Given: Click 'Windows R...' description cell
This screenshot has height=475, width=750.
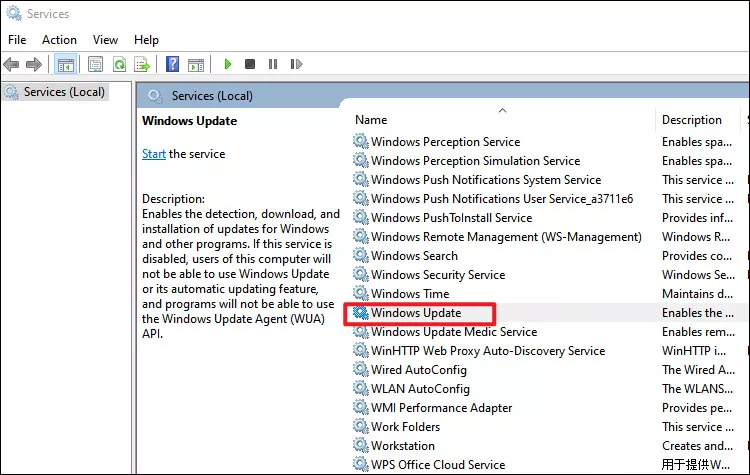Looking at the screenshot, I should (696, 237).
